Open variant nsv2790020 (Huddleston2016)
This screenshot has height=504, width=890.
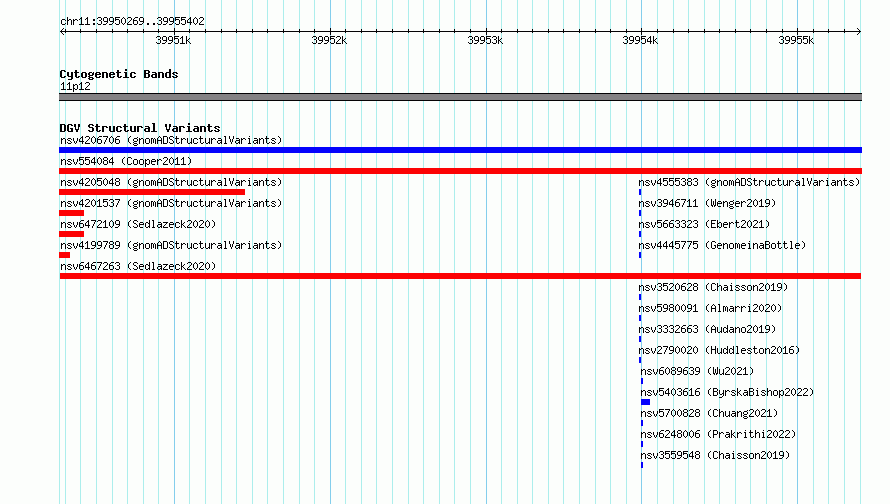pyautogui.click(x=719, y=350)
